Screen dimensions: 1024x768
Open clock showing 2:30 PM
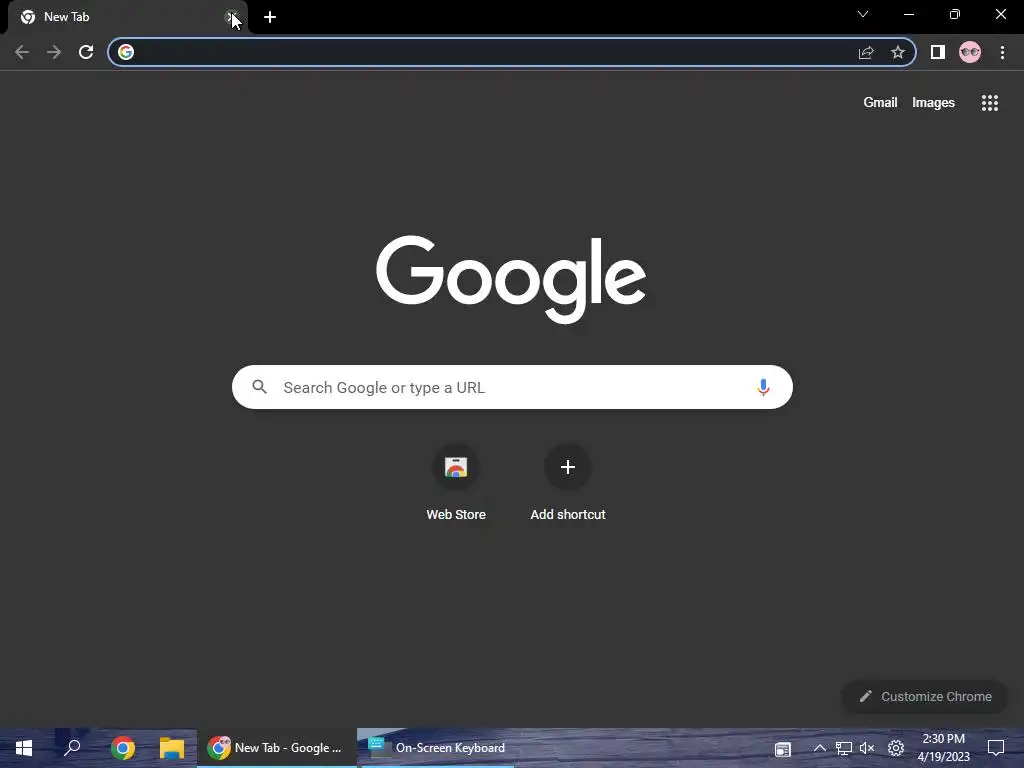pyautogui.click(x=944, y=748)
